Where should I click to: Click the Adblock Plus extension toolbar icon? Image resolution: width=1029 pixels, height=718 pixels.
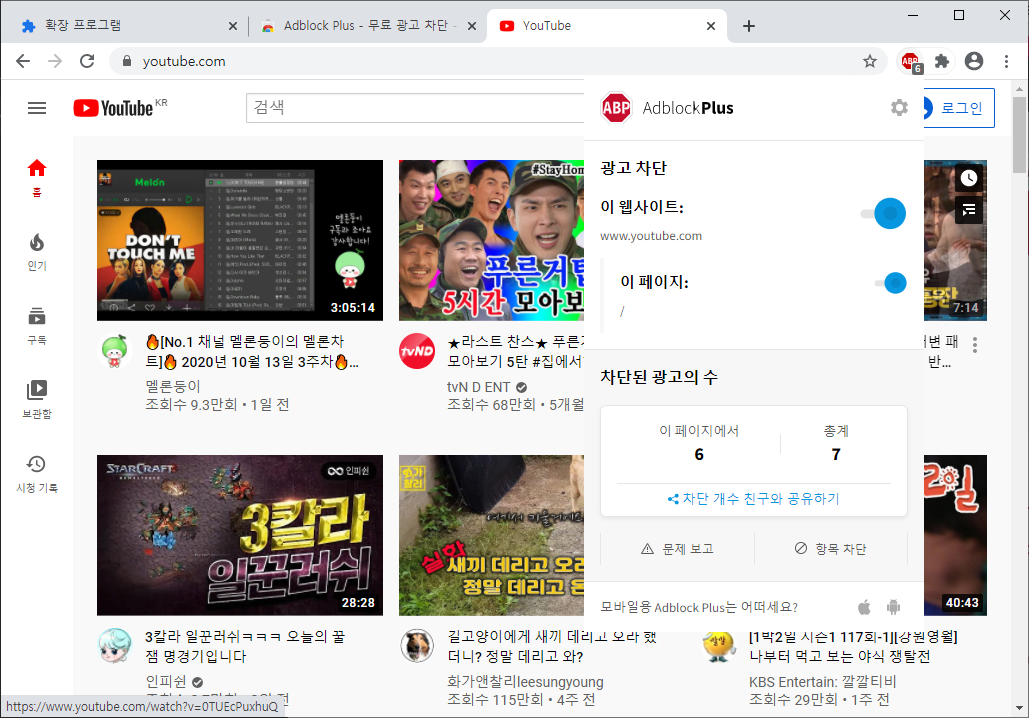coord(911,62)
